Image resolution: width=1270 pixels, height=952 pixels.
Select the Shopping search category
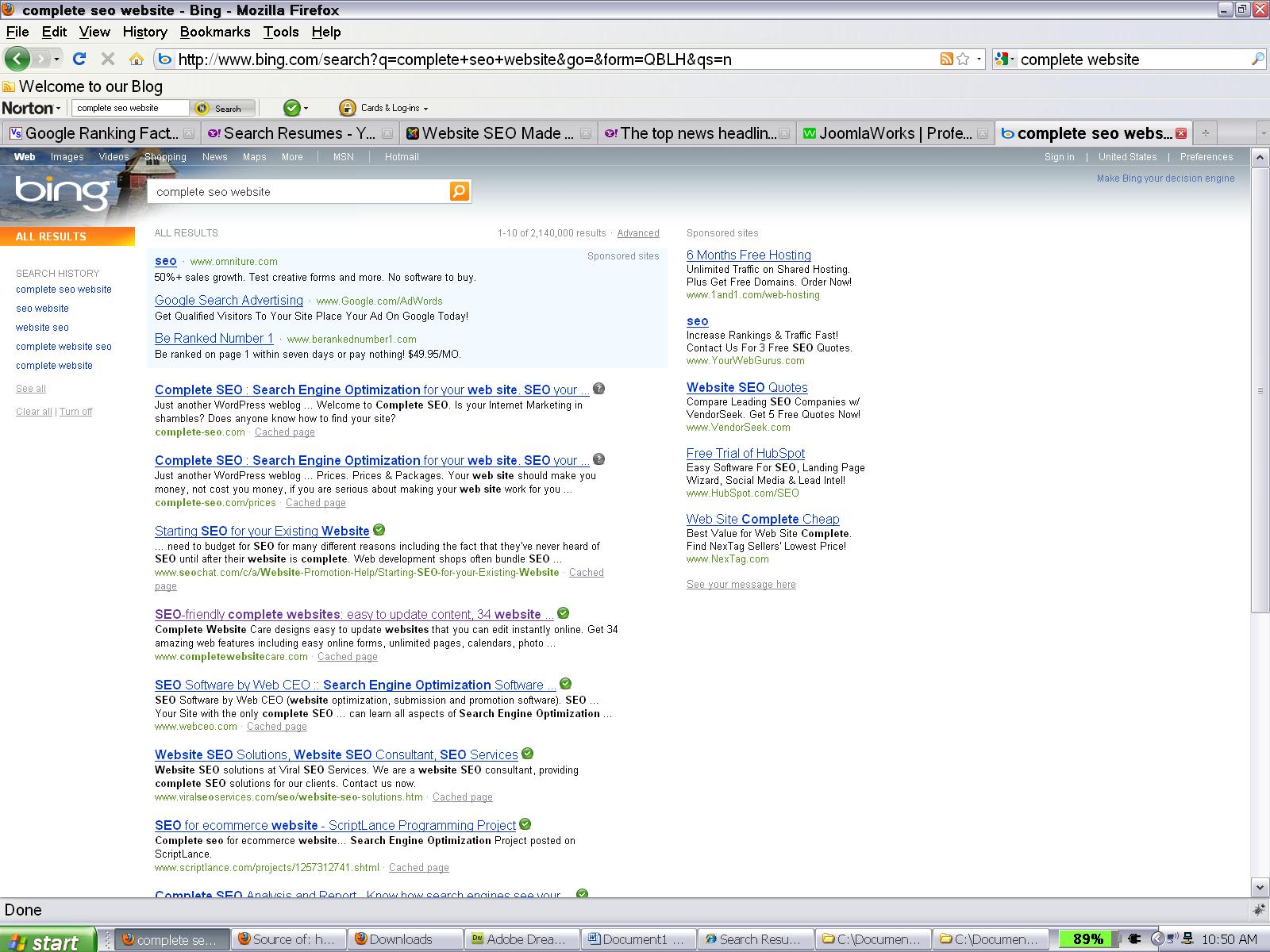(165, 157)
